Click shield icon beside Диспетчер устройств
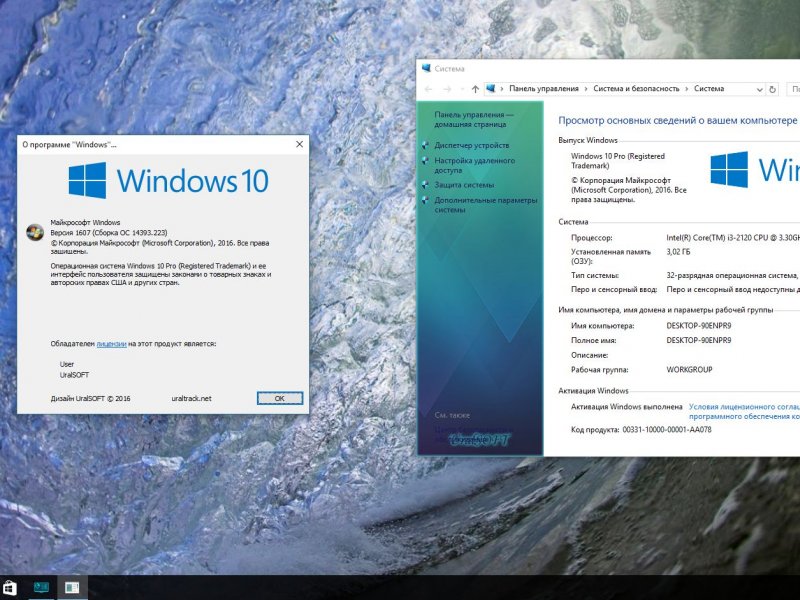This screenshot has height=600, width=800. (x=426, y=145)
